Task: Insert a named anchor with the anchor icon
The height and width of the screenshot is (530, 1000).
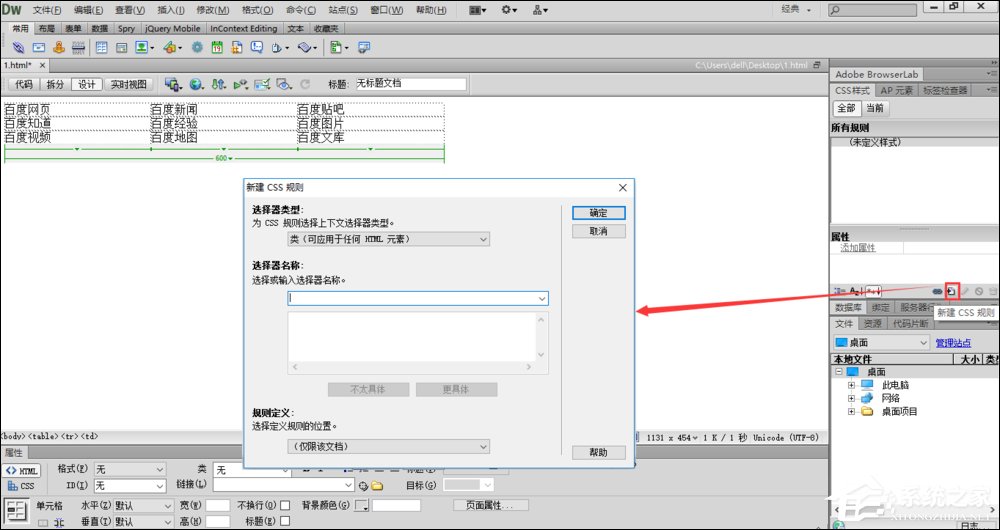Action: click(59, 47)
